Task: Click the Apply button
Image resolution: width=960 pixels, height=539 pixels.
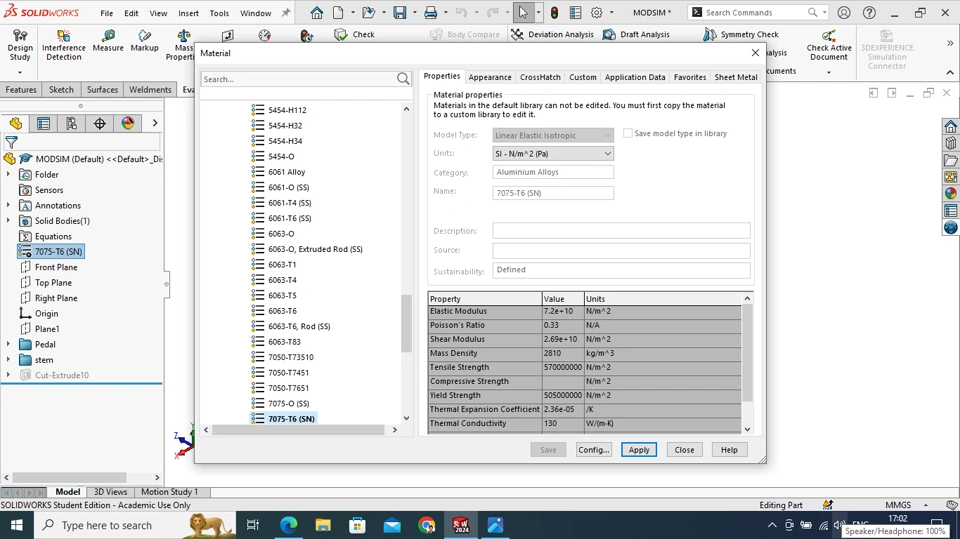Action: click(x=639, y=450)
